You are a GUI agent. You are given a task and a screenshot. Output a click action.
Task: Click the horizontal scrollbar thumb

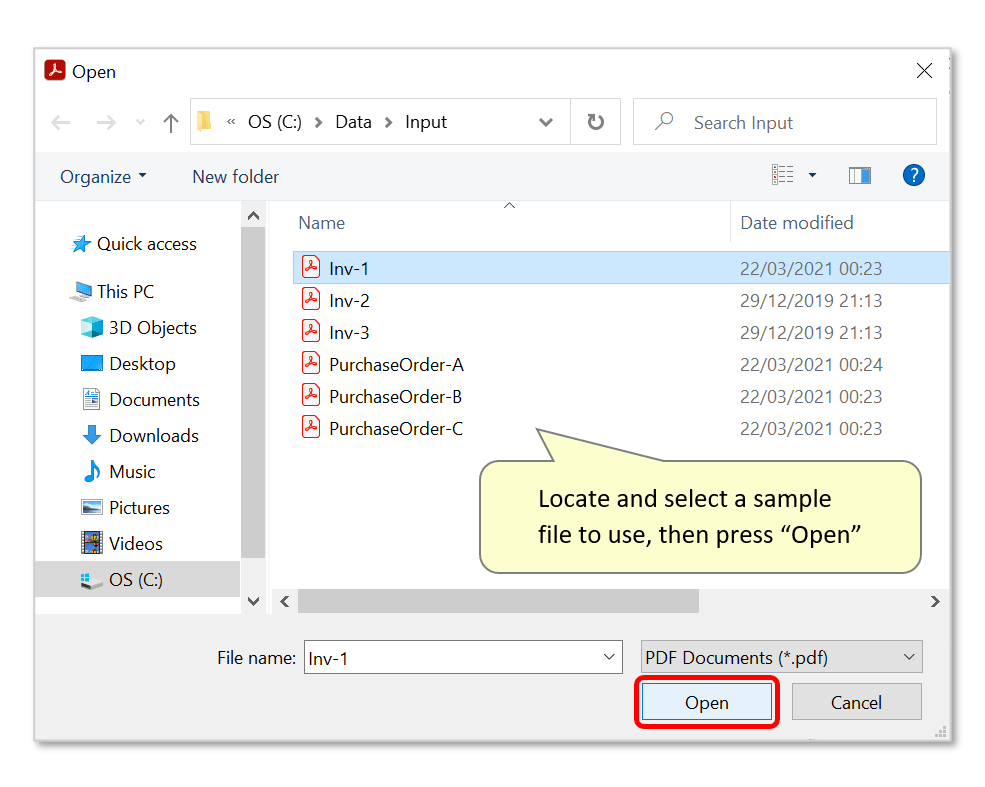(x=498, y=601)
